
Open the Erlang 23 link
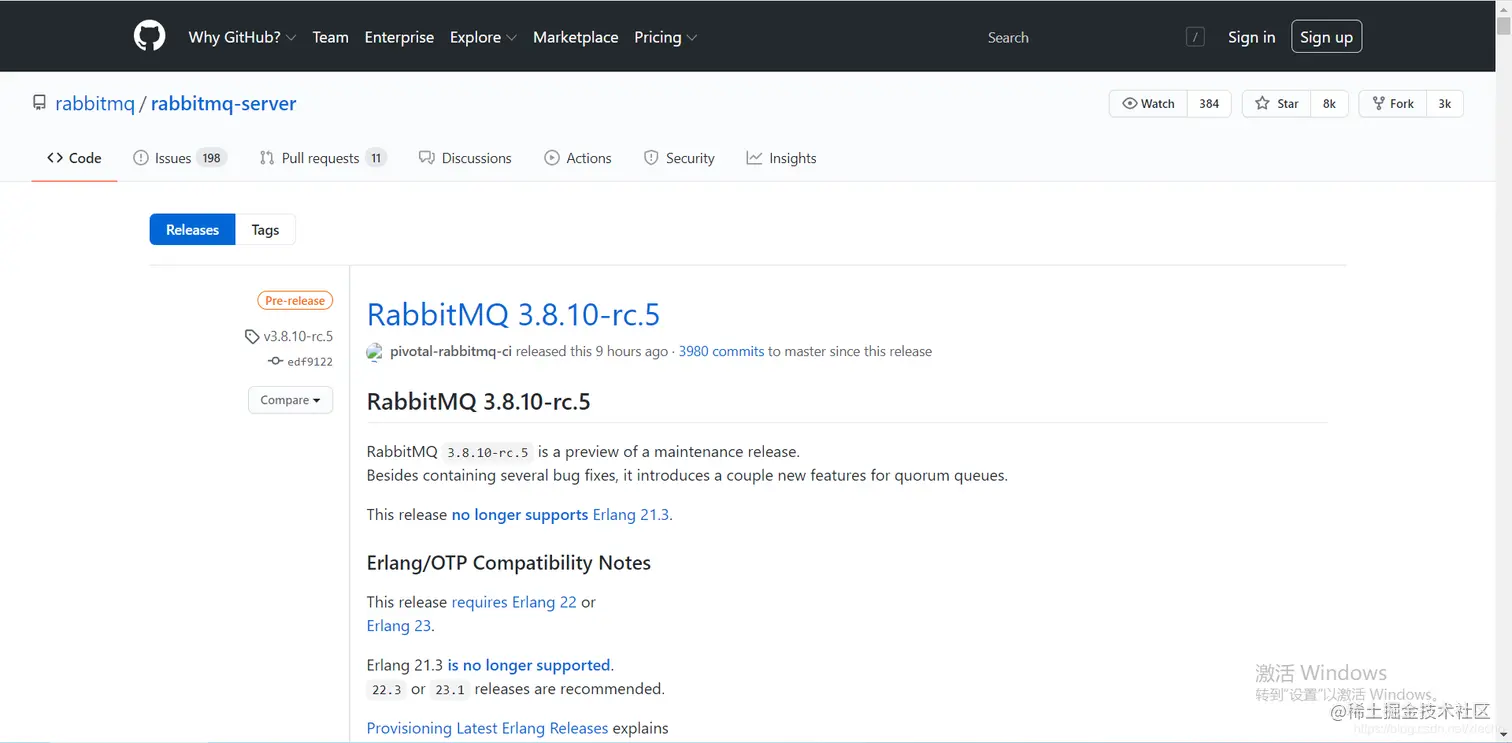point(399,626)
